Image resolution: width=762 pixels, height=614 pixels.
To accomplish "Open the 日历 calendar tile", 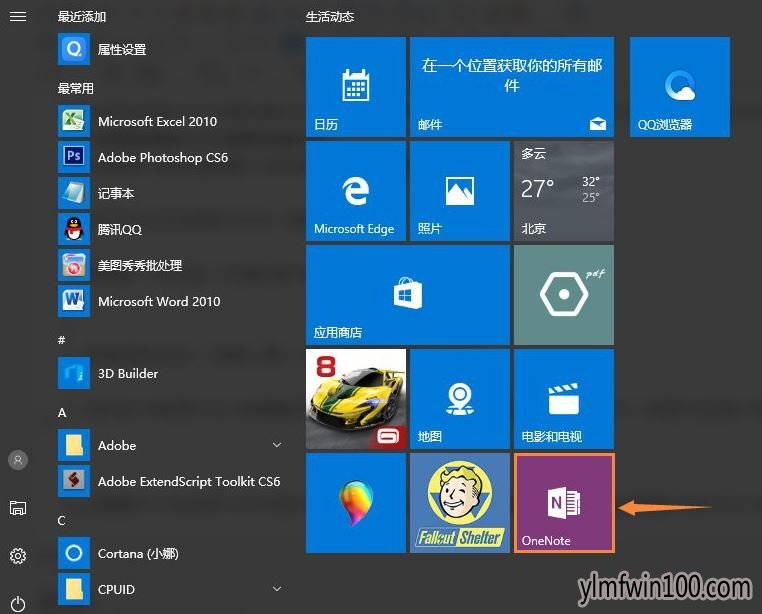I will click(x=356, y=87).
